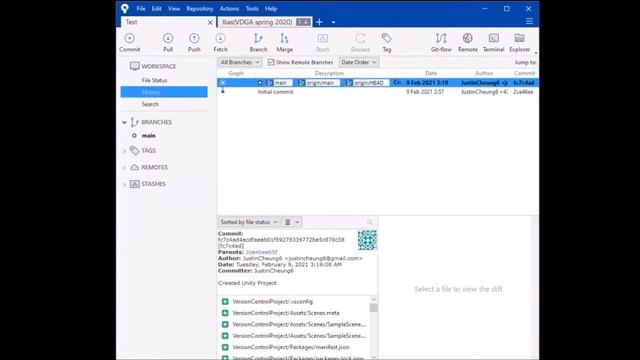
Task: Add a new tab with plus icon
Action: click(x=320, y=22)
